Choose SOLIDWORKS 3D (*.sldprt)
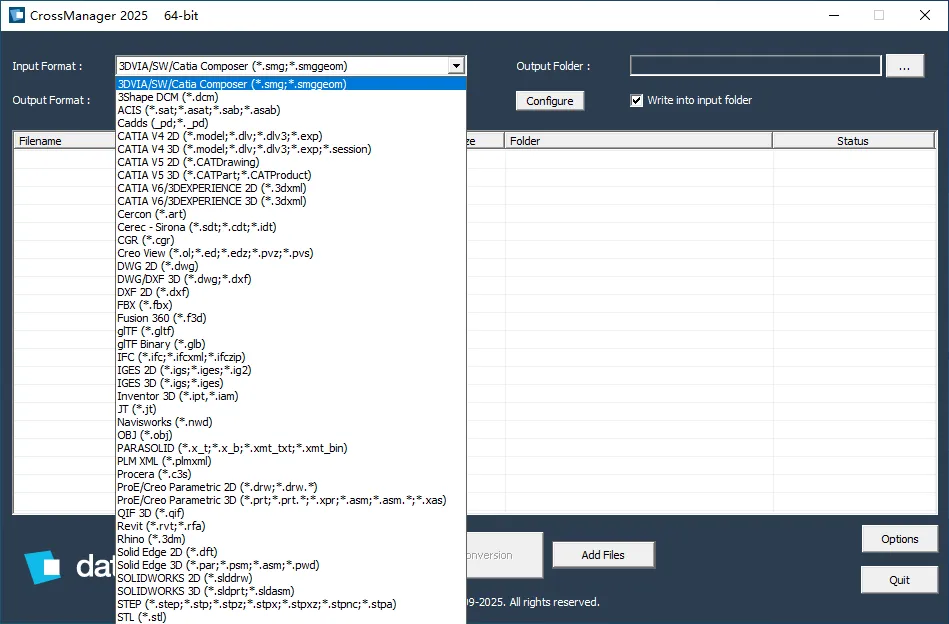This screenshot has height=624, width=949. [291, 591]
